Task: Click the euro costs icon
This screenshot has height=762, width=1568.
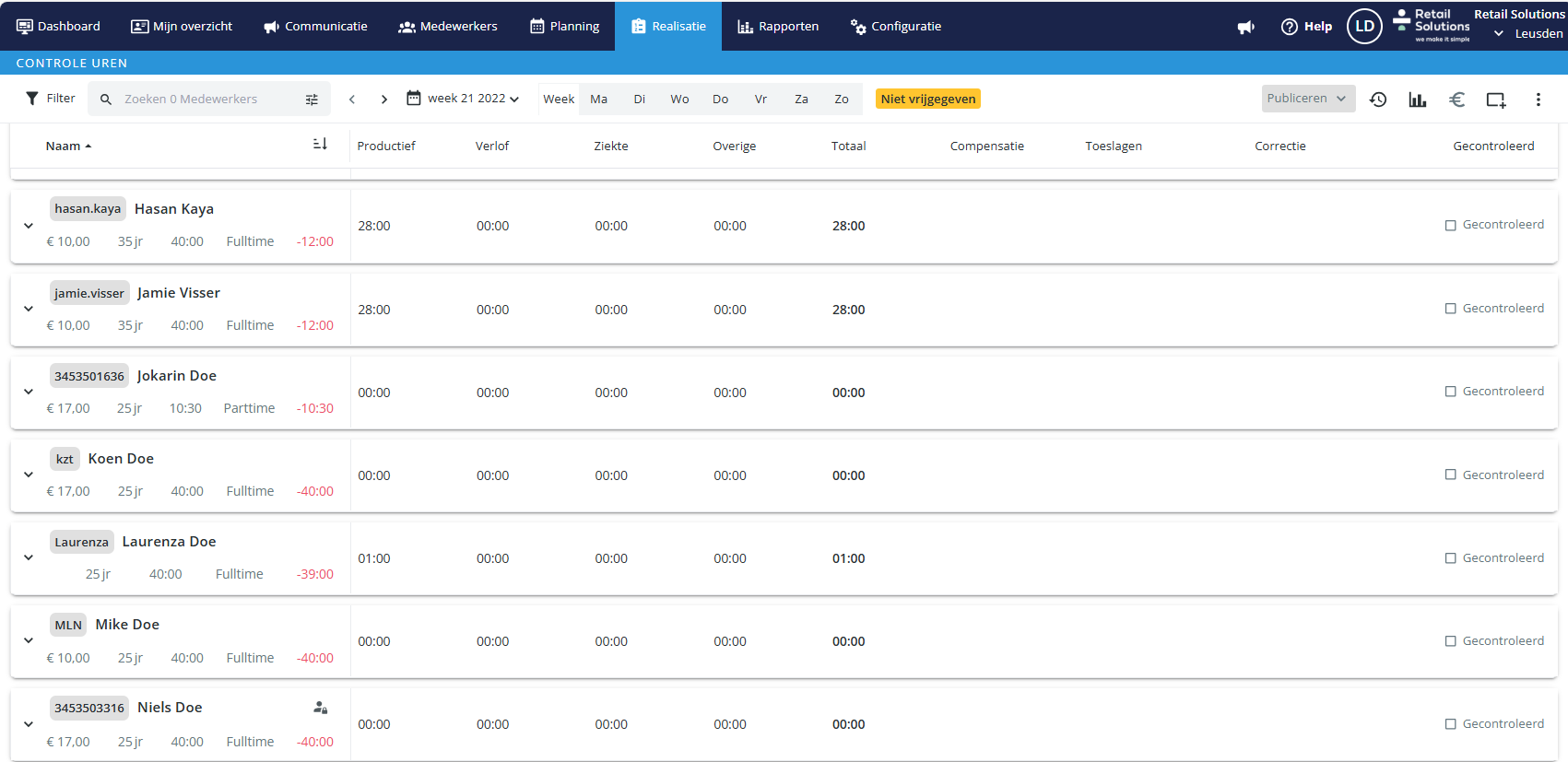Action: 1456,100
